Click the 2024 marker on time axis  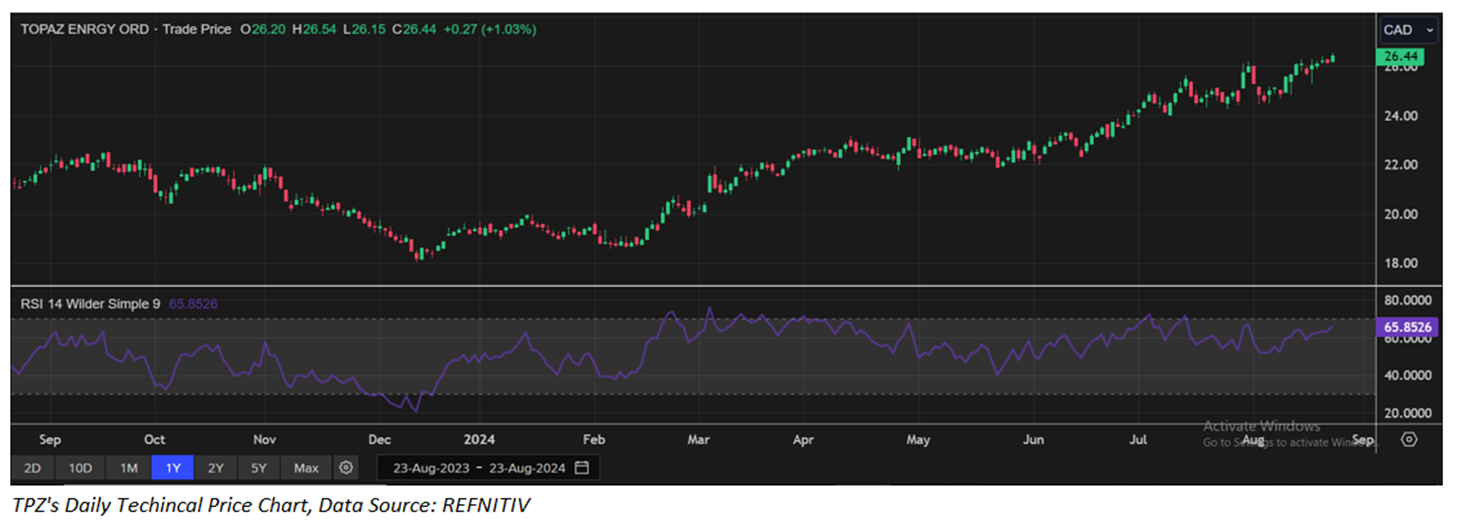pos(478,439)
